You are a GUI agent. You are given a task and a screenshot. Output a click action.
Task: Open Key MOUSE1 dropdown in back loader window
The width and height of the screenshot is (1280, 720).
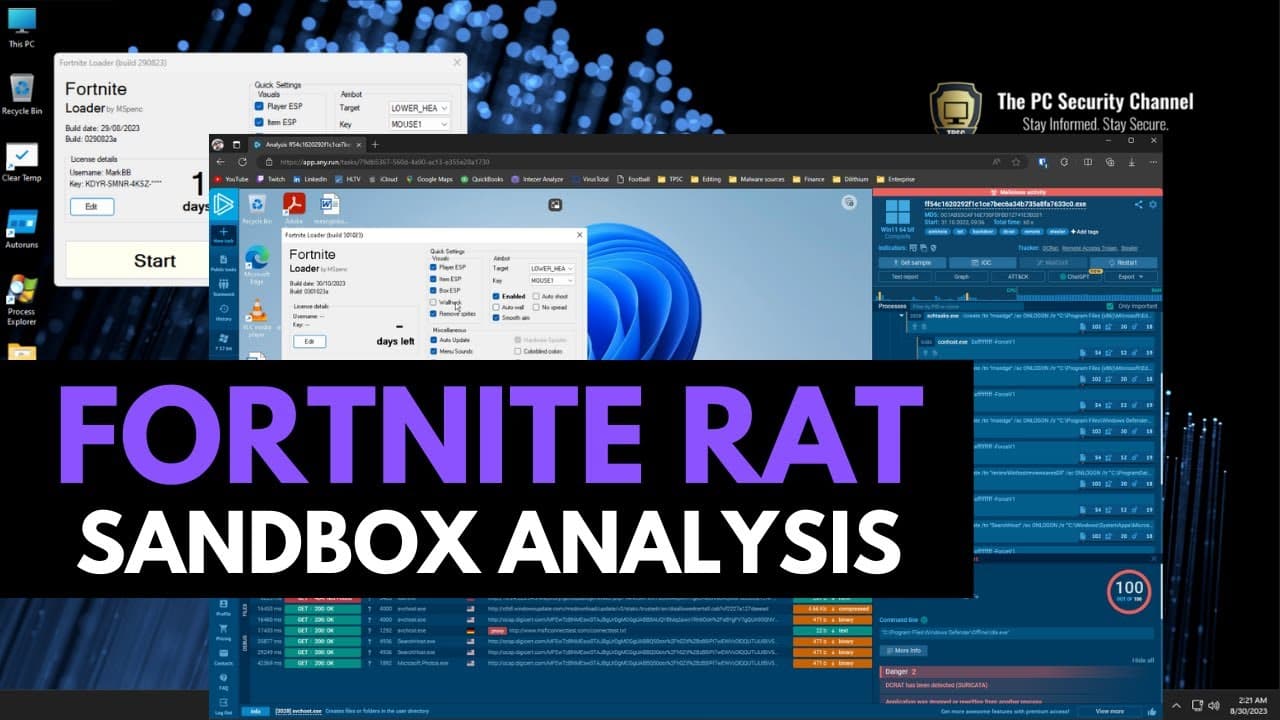click(x=420, y=124)
